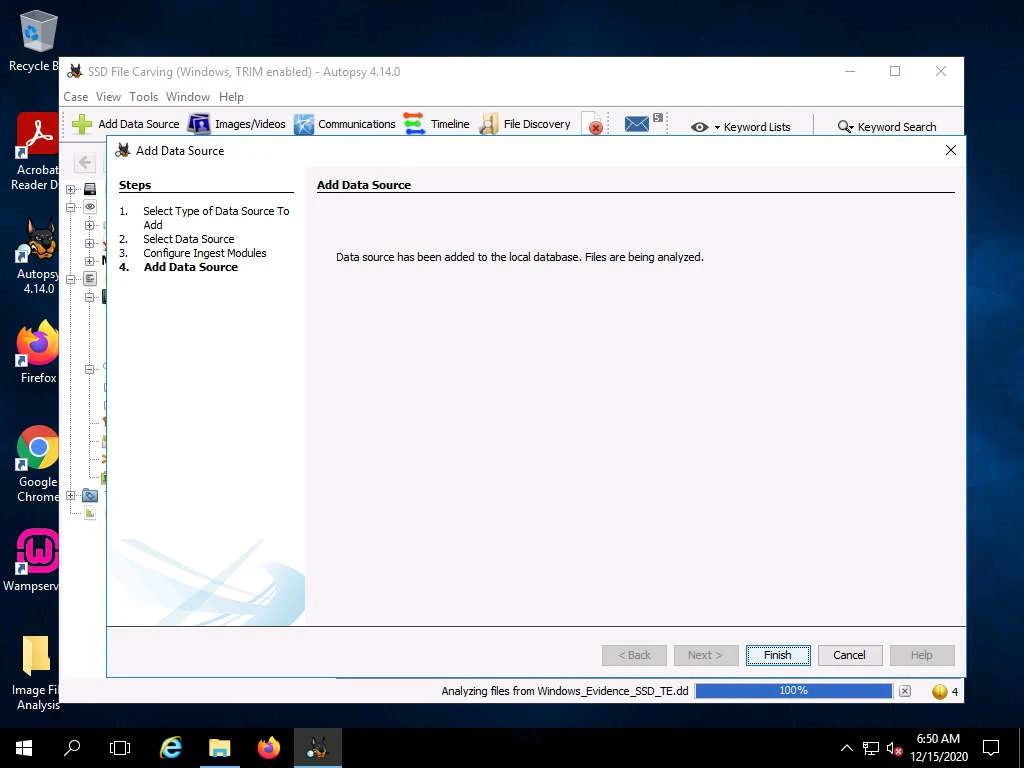The image size is (1024, 768).
Task: Open File Explorer from the taskbar
Action: tap(219, 748)
